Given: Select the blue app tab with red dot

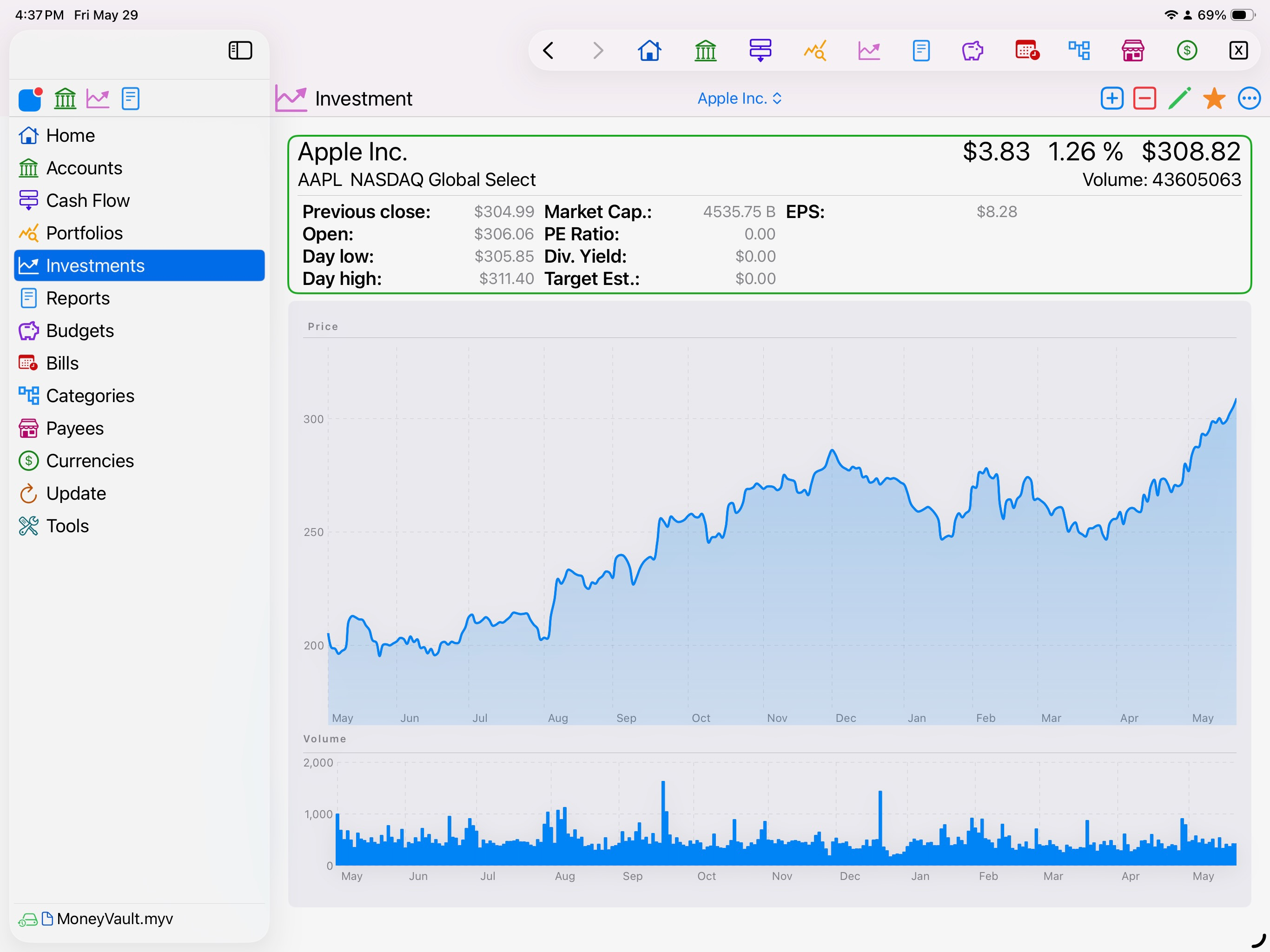Looking at the screenshot, I should coord(30,99).
